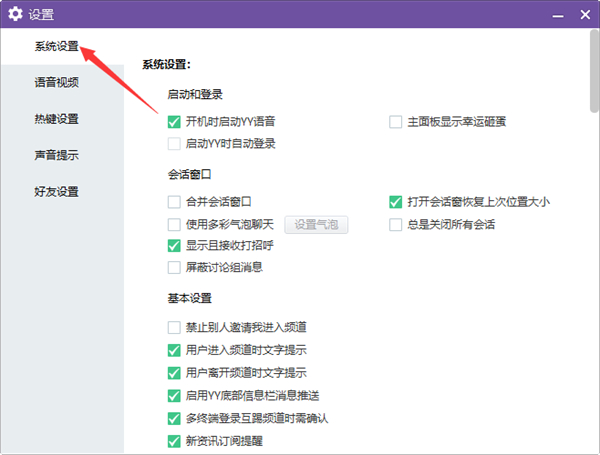Click the 基本设置 section heading
Screen dimensions: 600x455
(190, 298)
